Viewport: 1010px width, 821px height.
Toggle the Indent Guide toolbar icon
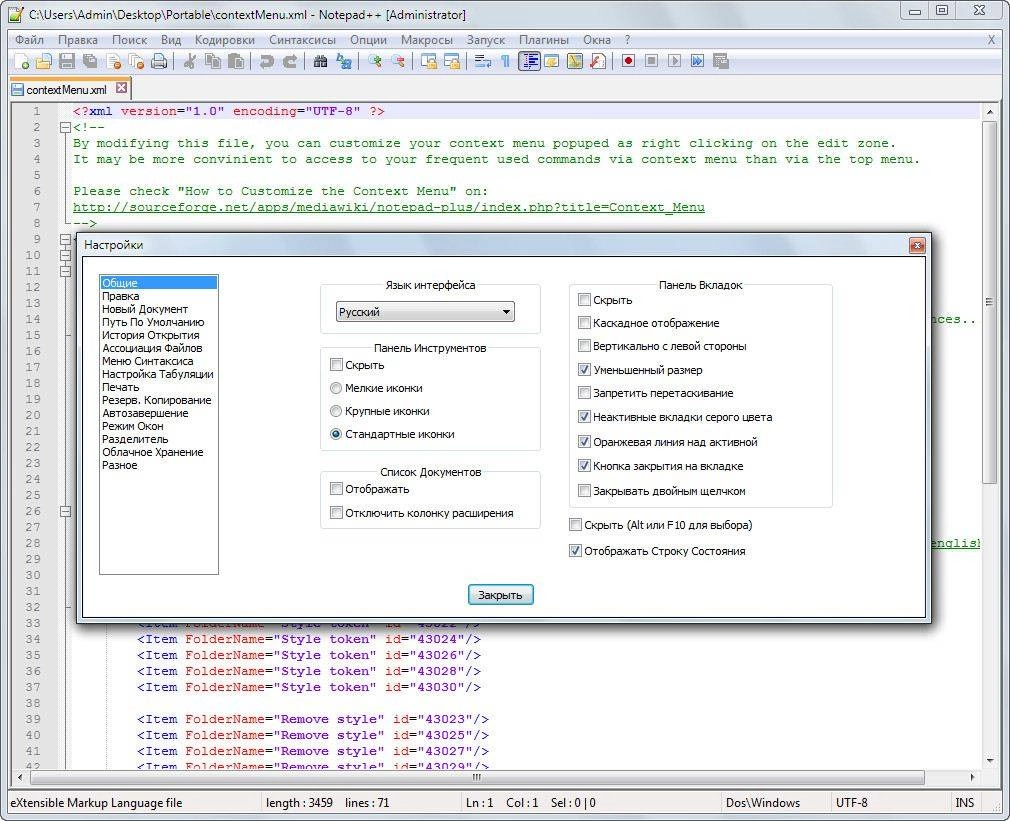click(529, 62)
